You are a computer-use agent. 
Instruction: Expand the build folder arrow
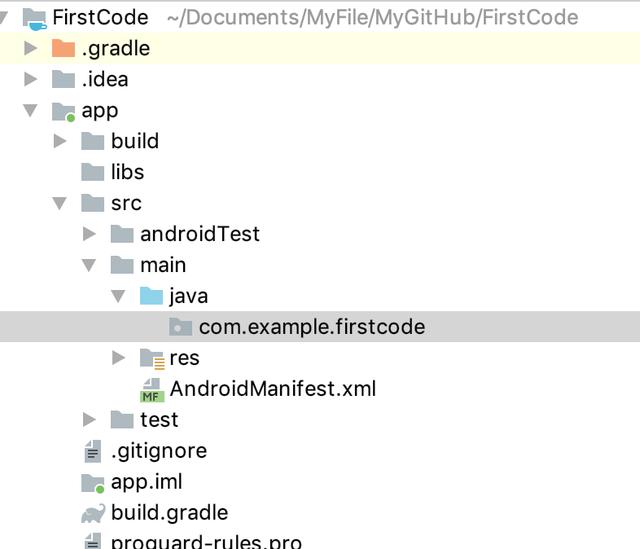[60, 141]
